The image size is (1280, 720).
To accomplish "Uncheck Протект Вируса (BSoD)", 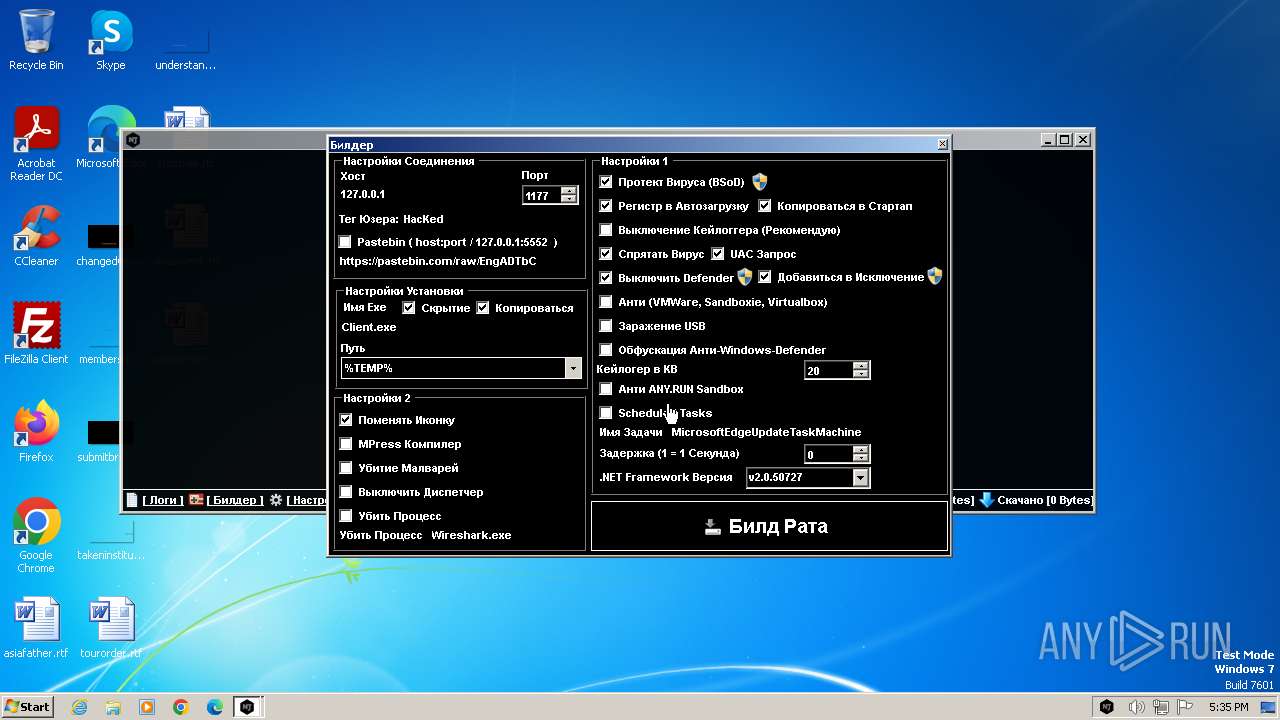I will point(606,182).
